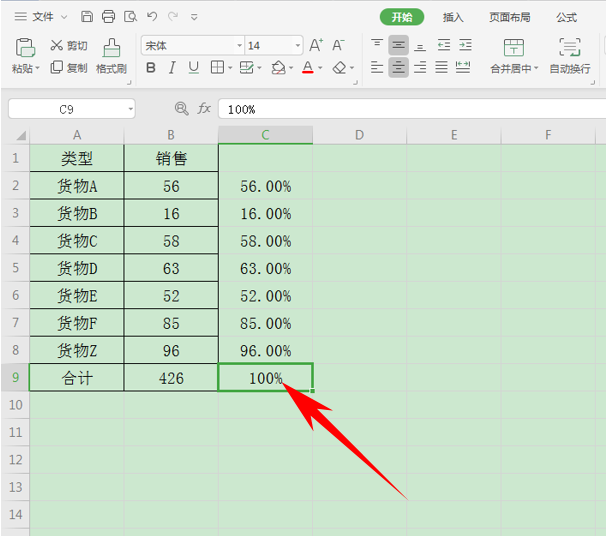Screen dimensions: 607x536
Task: Open the 文件 menu
Action: pyautogui.click(x=43, y=17)
